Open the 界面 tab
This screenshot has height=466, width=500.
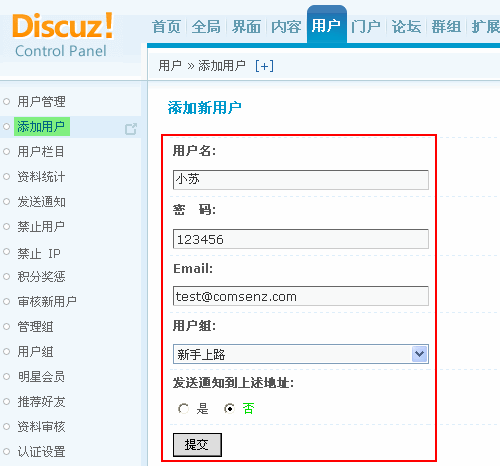(x=246, y=27)
